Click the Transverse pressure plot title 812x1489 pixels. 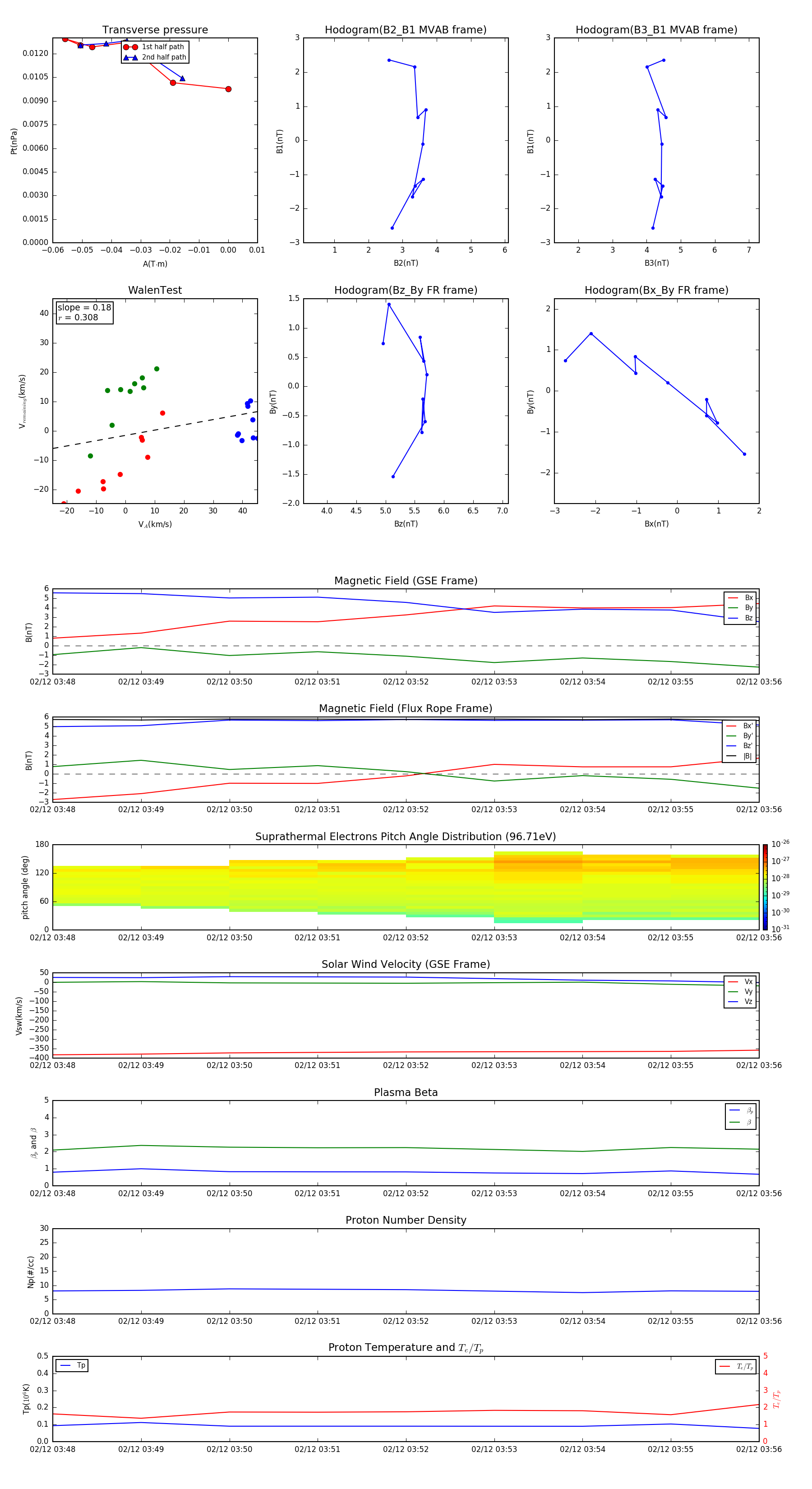[x=155, y=30]
